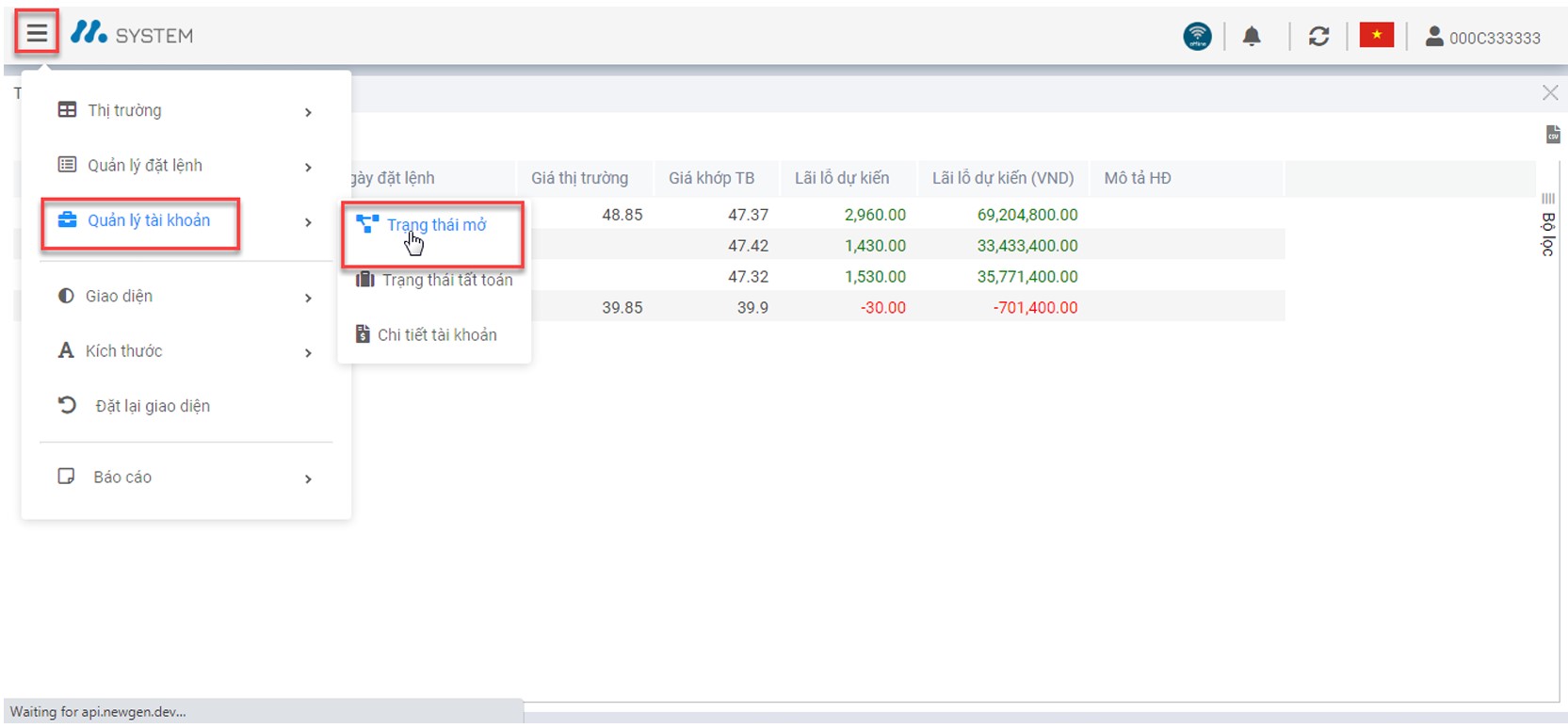Click the M System logo

click(132, 35)
